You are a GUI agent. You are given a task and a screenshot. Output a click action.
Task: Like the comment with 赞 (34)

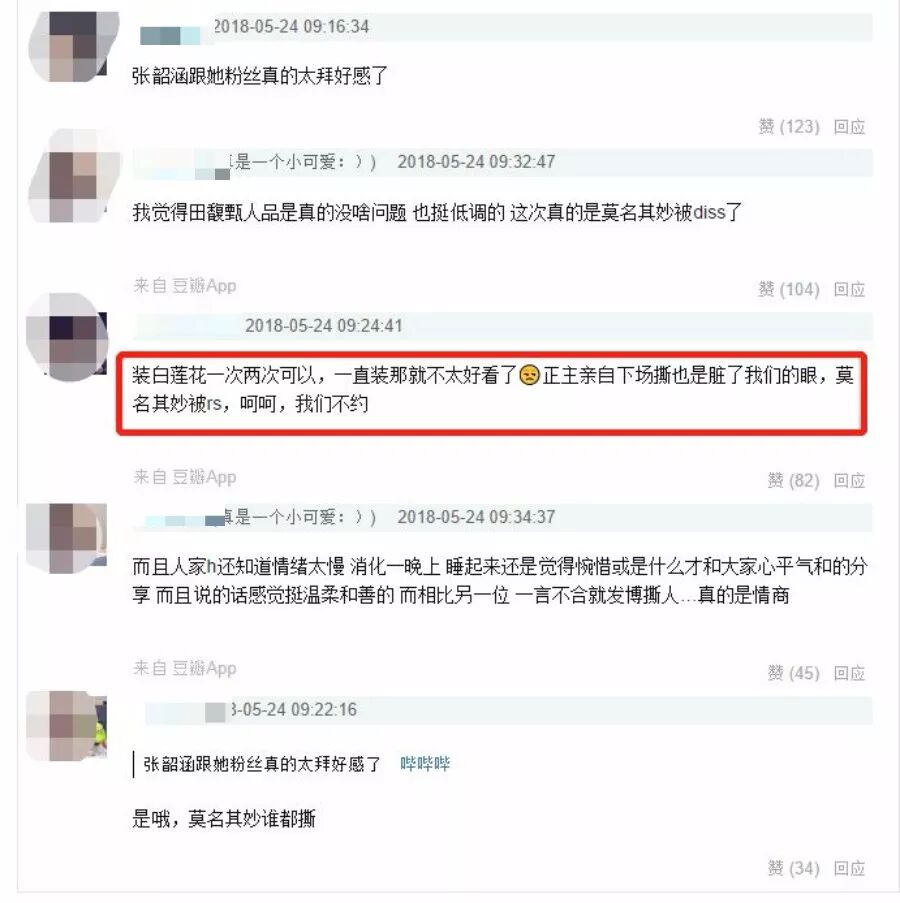[x=793, y=868]
